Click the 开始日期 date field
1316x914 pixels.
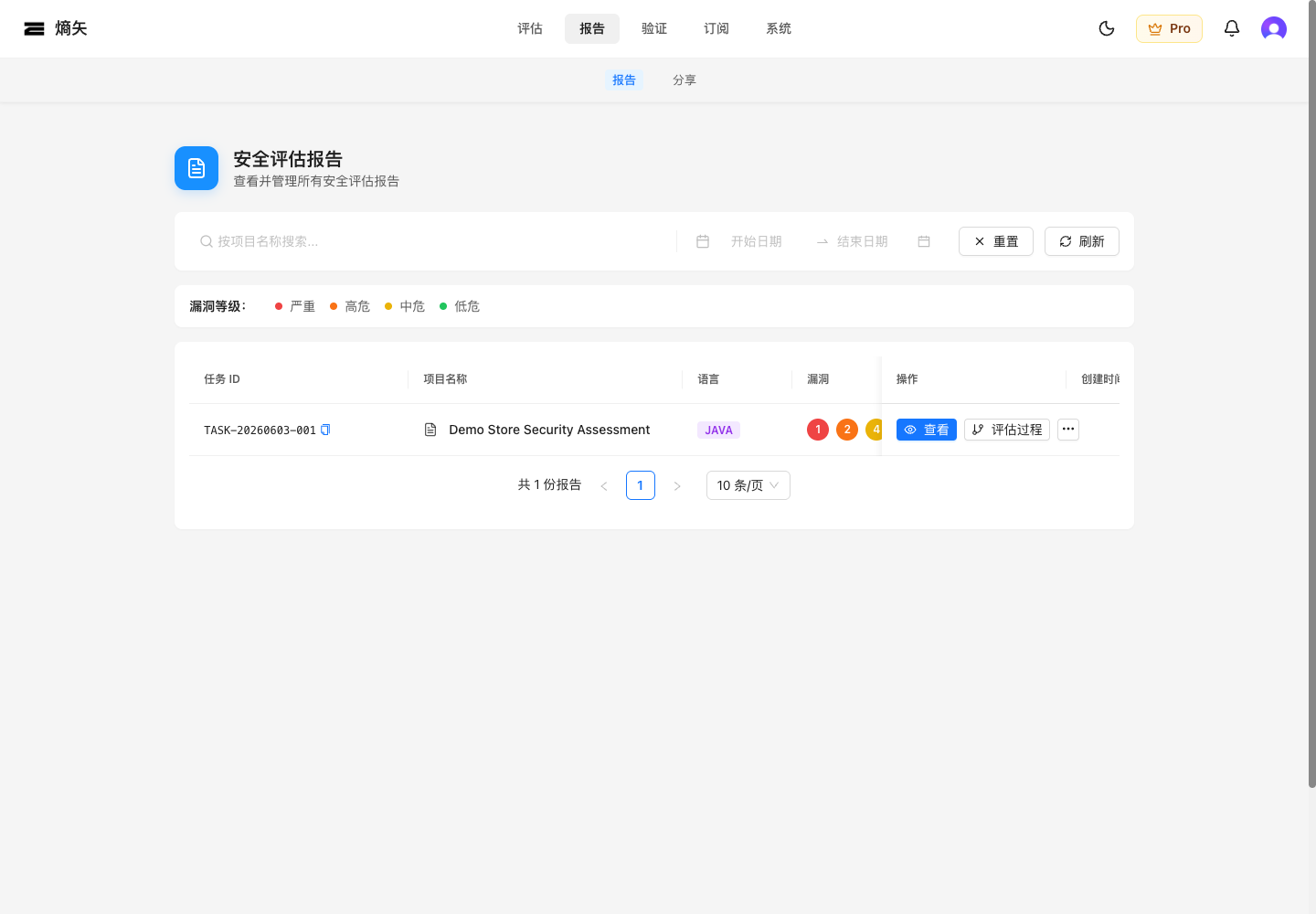[x=756, y=241]
